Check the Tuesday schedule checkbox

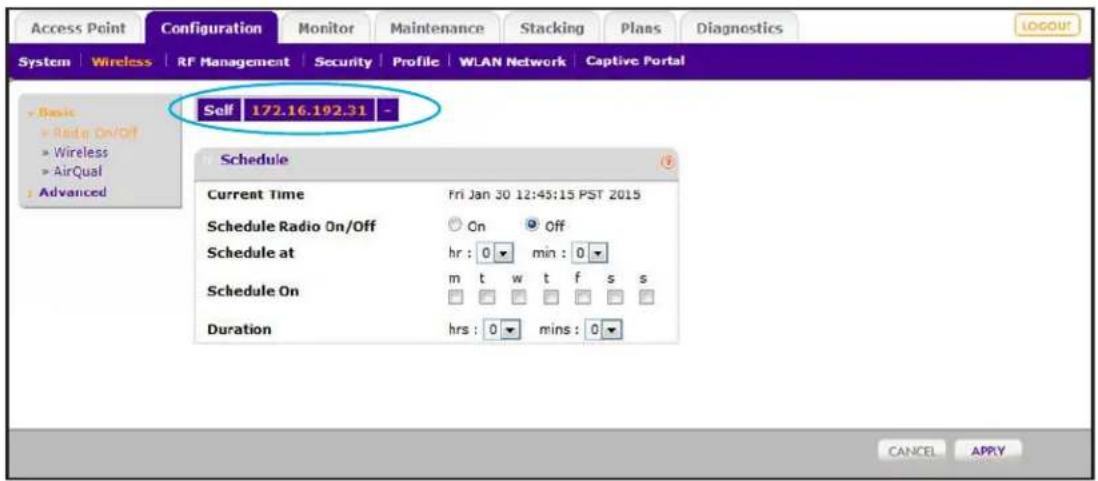(487, 298)
